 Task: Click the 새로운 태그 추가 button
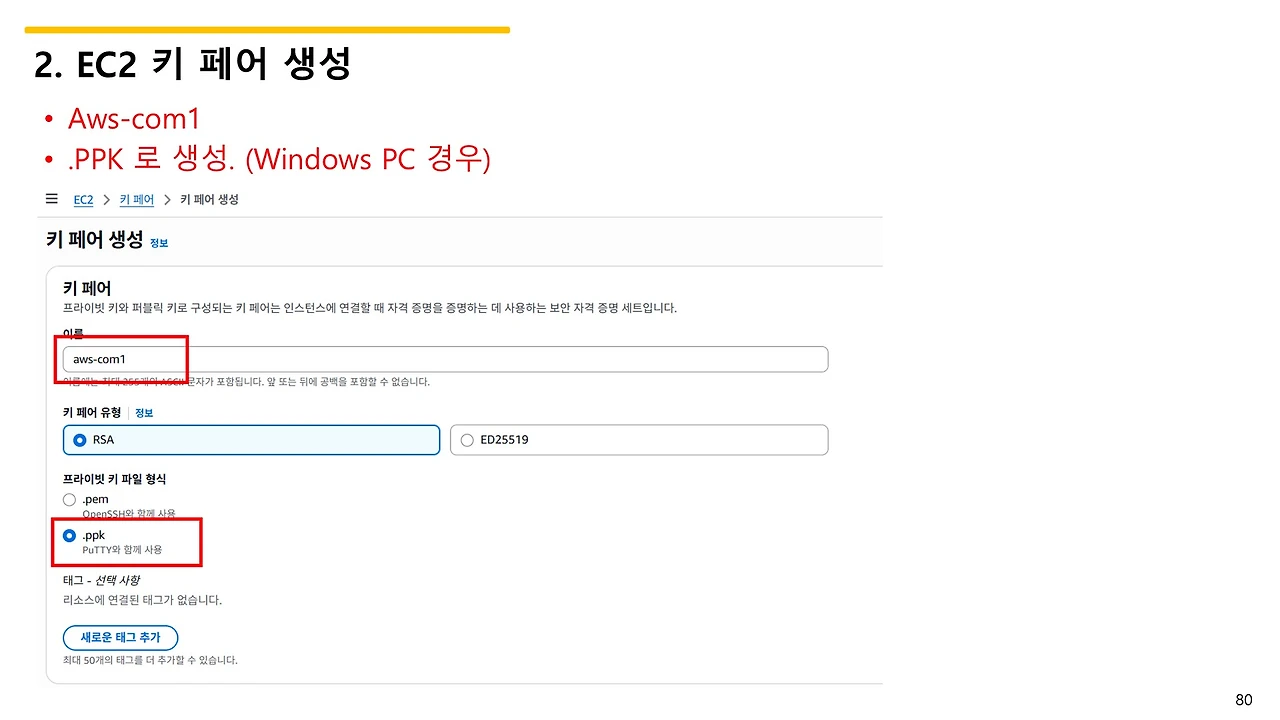click(120, 638)
